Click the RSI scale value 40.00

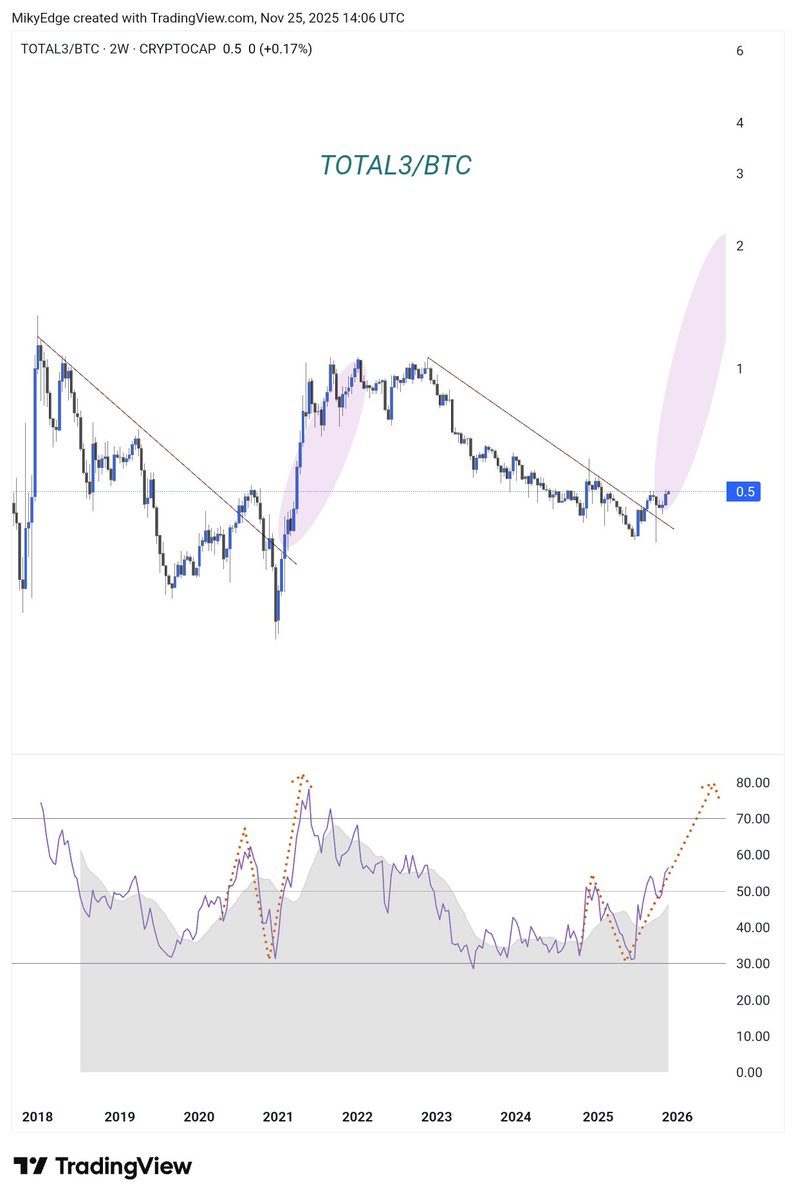tap(751, 927)
